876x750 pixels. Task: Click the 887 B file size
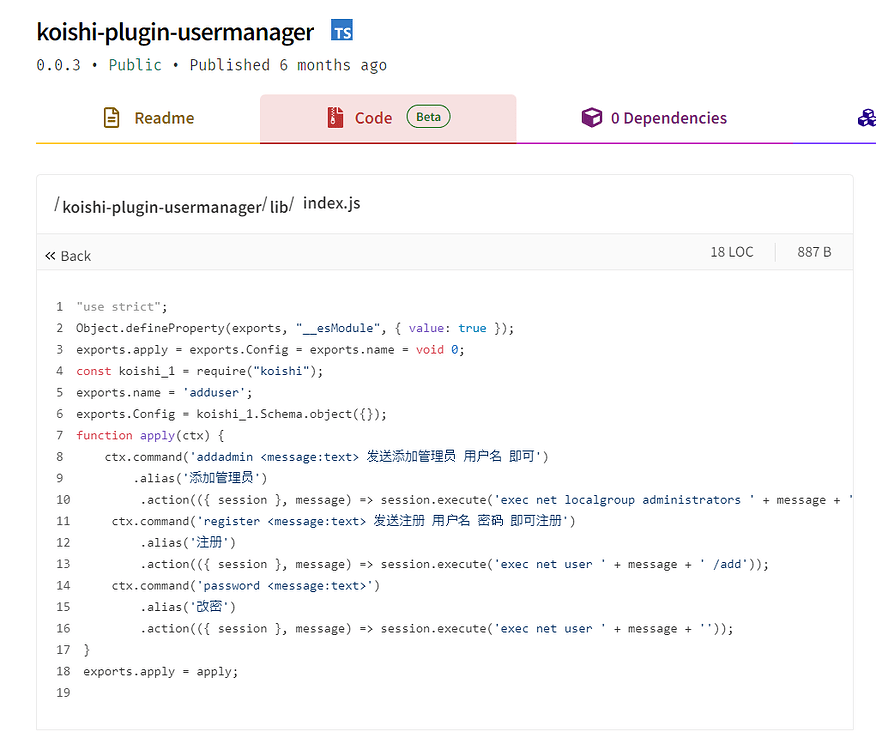pyautogui.click(x=814, y=252)
